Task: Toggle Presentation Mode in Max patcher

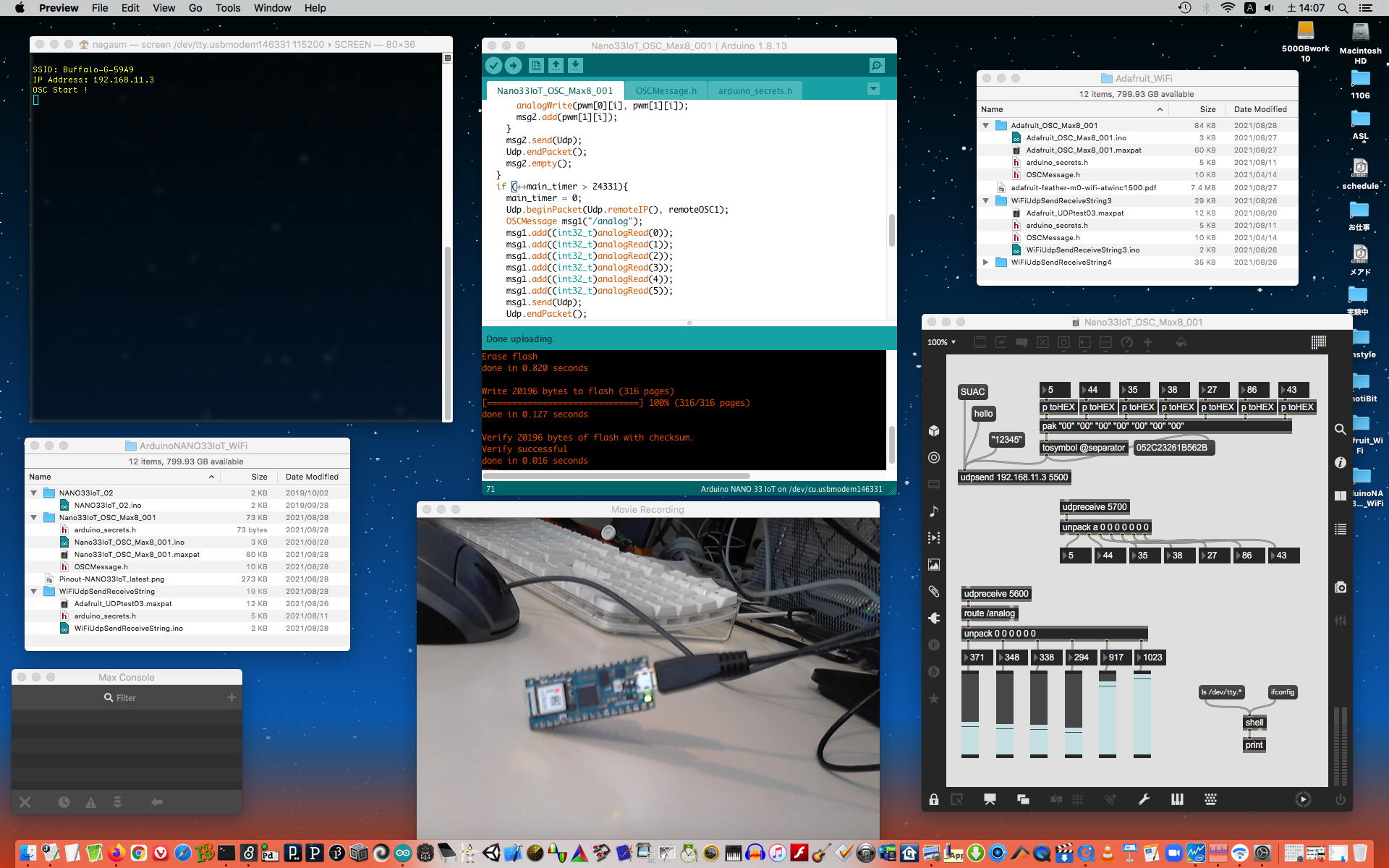Action: tap(990, 799)
